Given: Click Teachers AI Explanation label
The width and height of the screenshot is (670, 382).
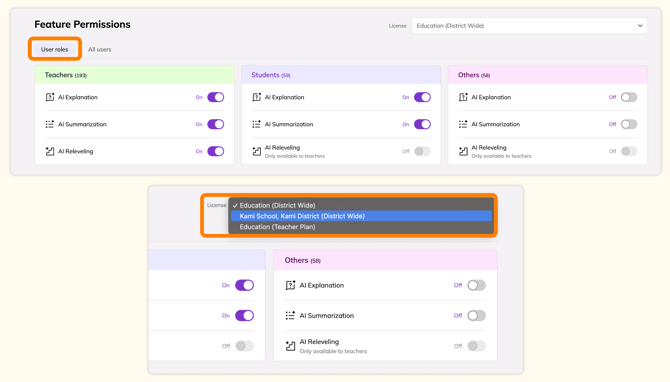Looking at the screenshot, I should coord(78,97).
